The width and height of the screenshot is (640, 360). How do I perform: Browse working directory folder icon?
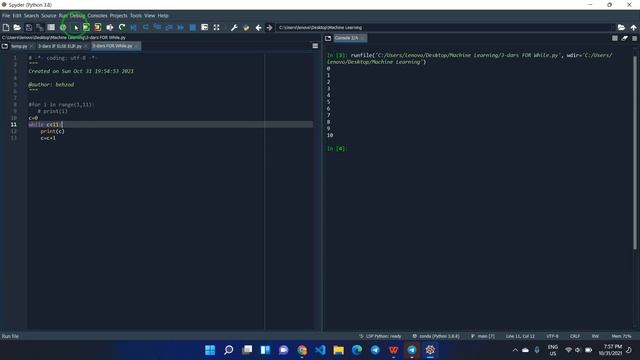tap(621, 27)
